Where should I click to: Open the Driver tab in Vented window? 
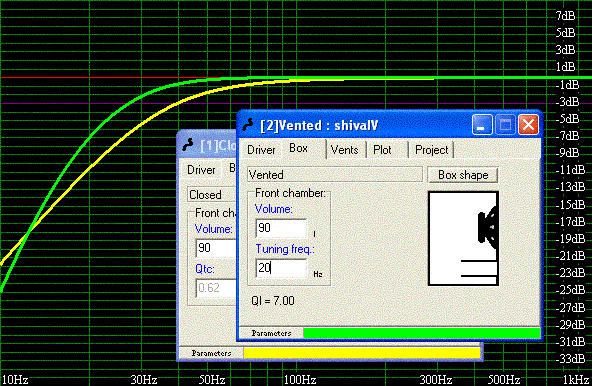click(261, 150)
